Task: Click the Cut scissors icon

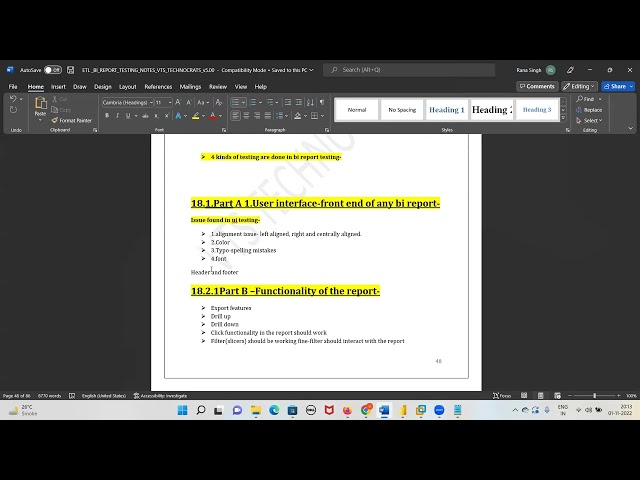Action: pos(55,99)
